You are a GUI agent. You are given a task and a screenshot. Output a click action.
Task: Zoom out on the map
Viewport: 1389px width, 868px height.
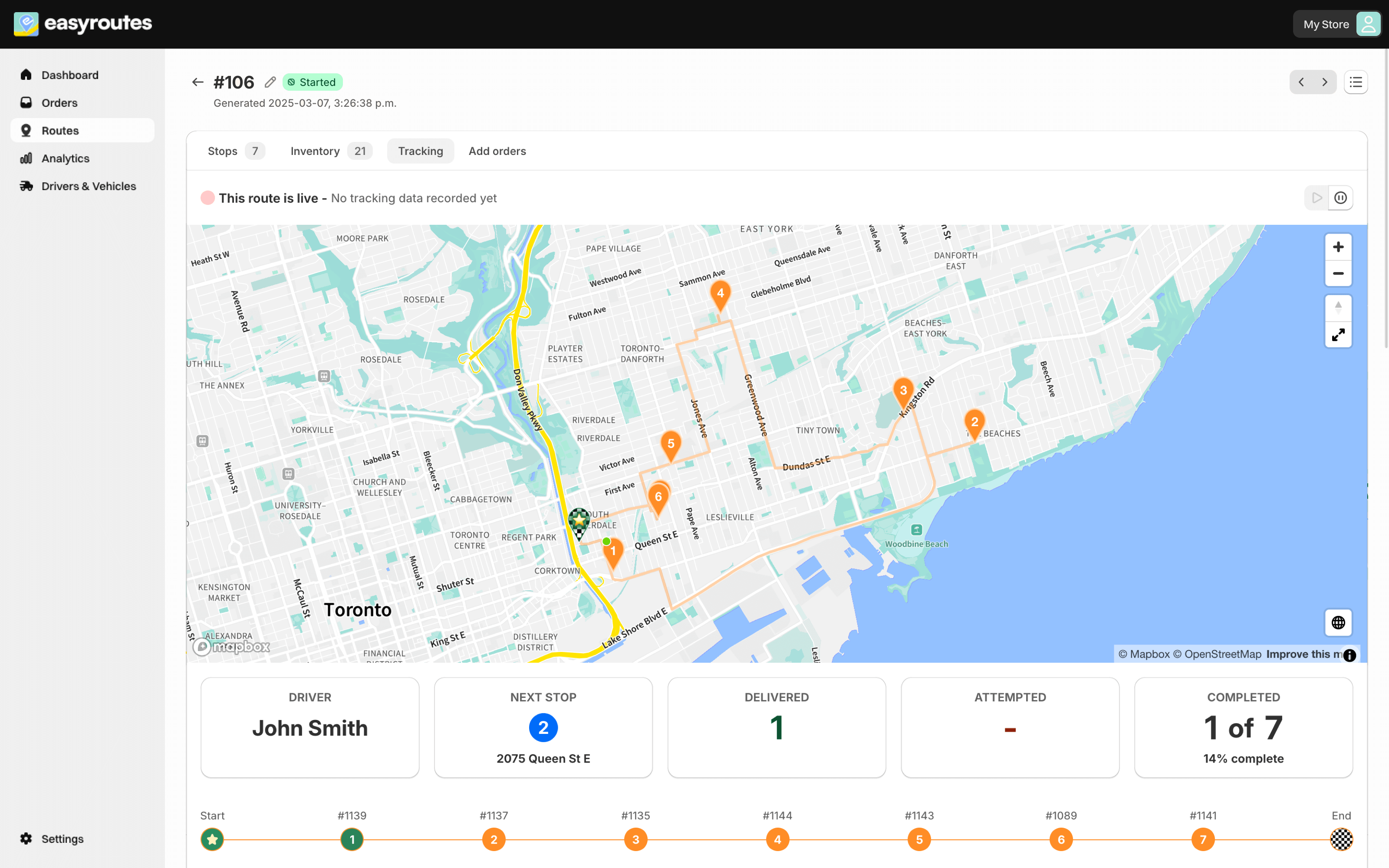point(1338,273)
